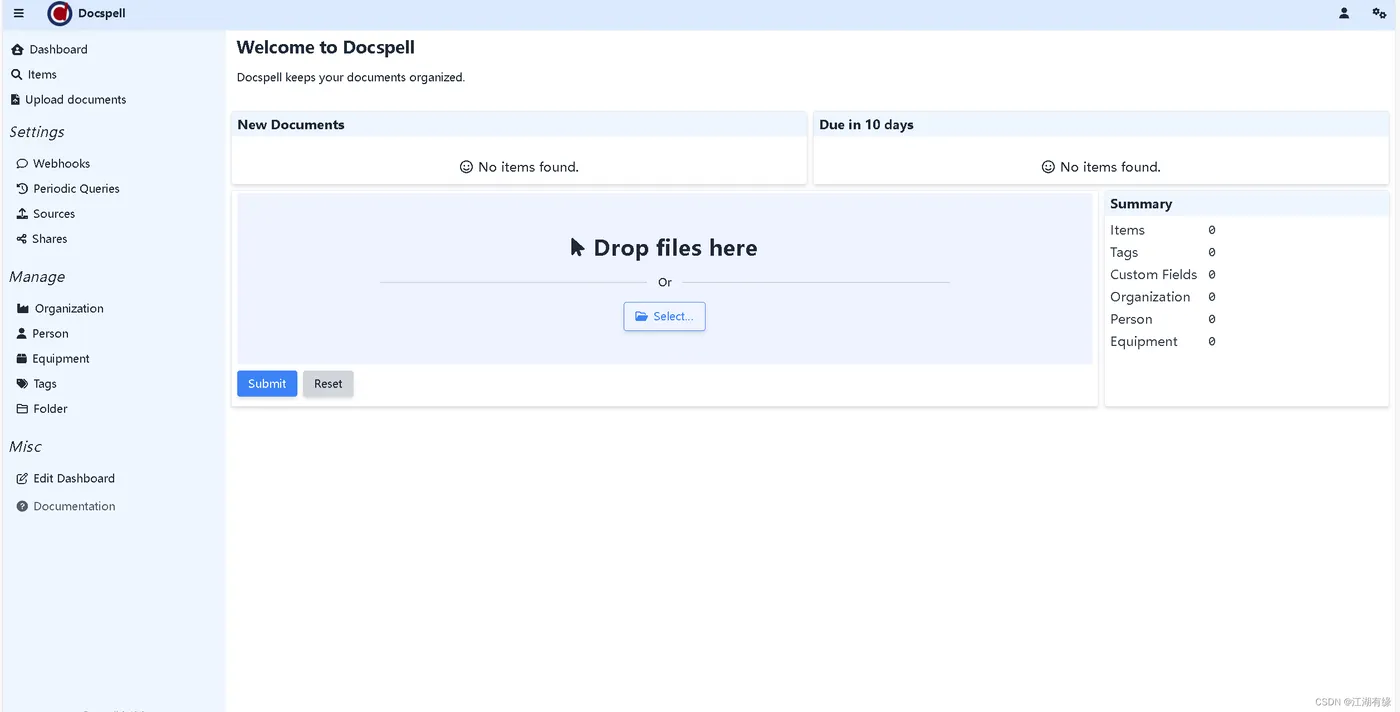Open Shares settings
Screen dimensions: 1400x712
50,239
